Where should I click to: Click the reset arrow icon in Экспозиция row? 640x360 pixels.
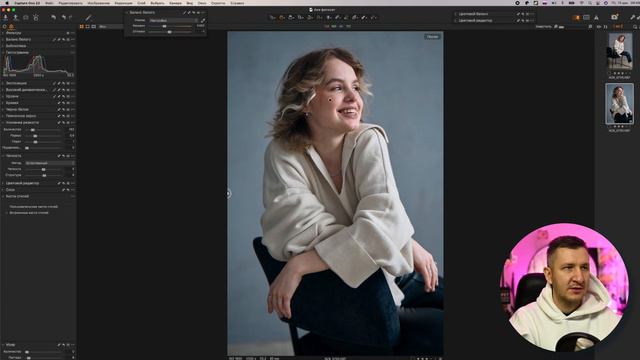pos(64,83)
